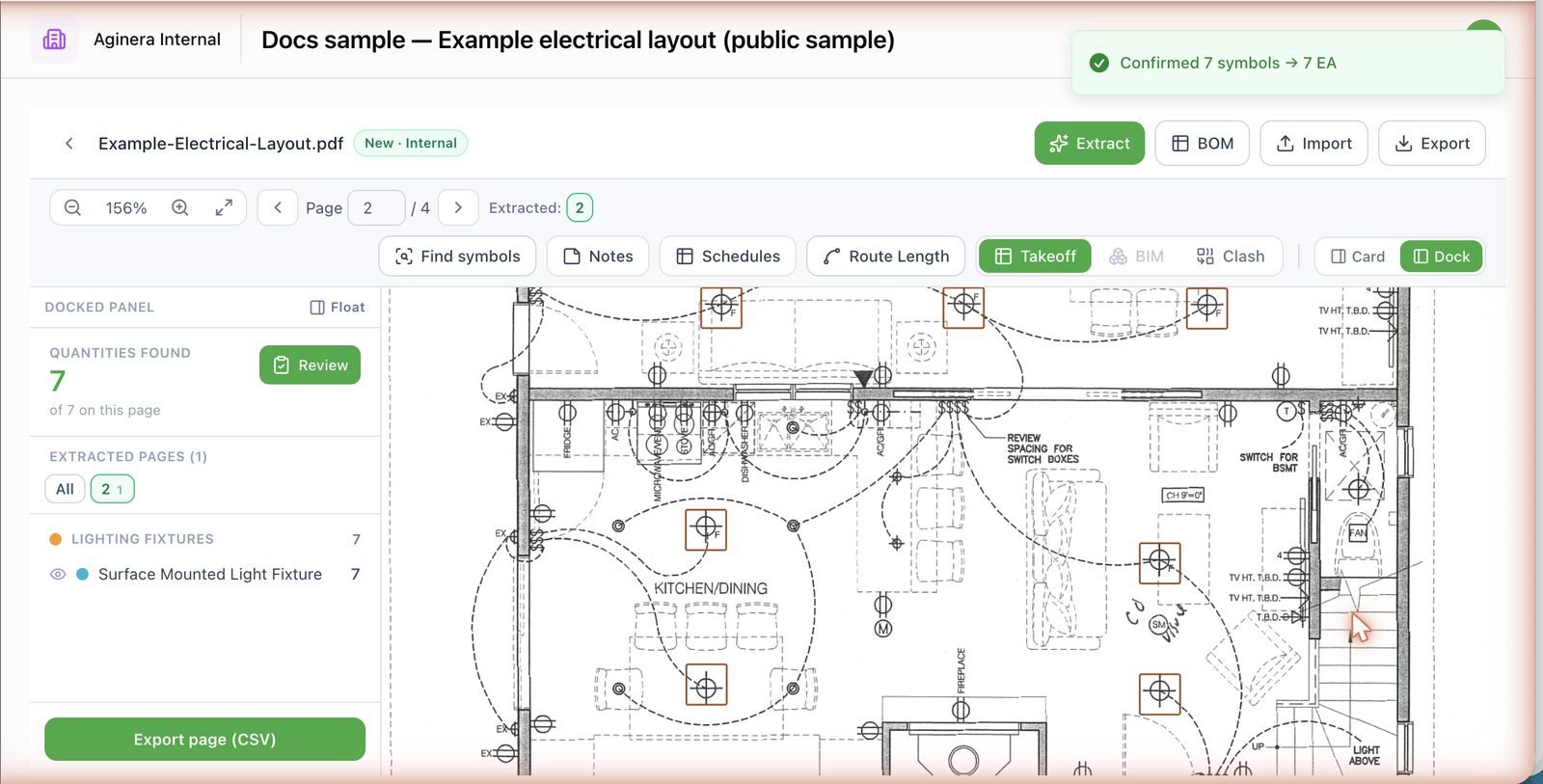Click the zoom out magnifier icon
The image size is (1543, 784).
(72, 207)
